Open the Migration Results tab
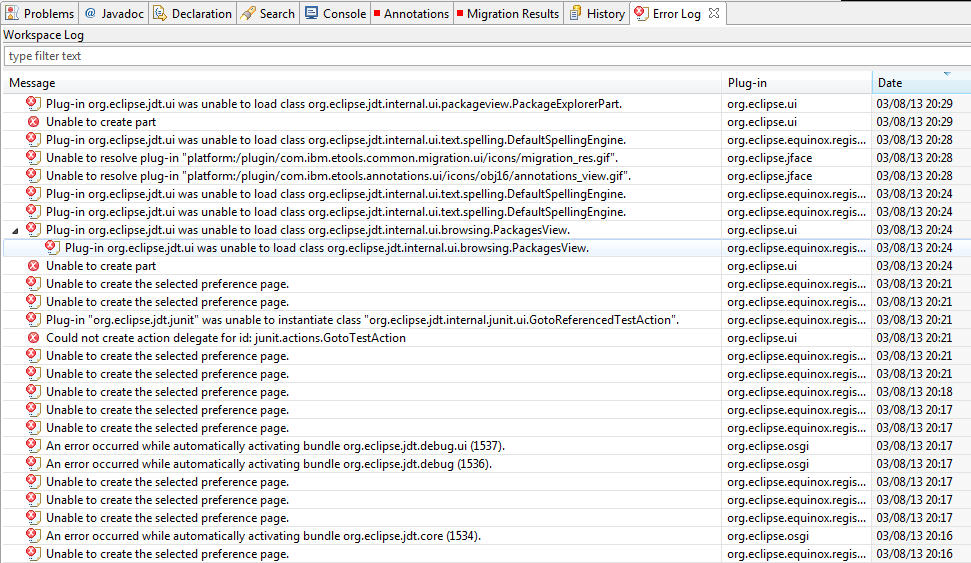 [508, 13]
